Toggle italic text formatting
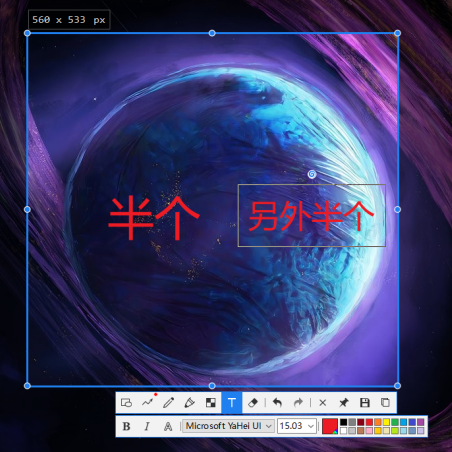Viewport: 452px width, 452px height. pyautogui.click(x=147, y=426)
